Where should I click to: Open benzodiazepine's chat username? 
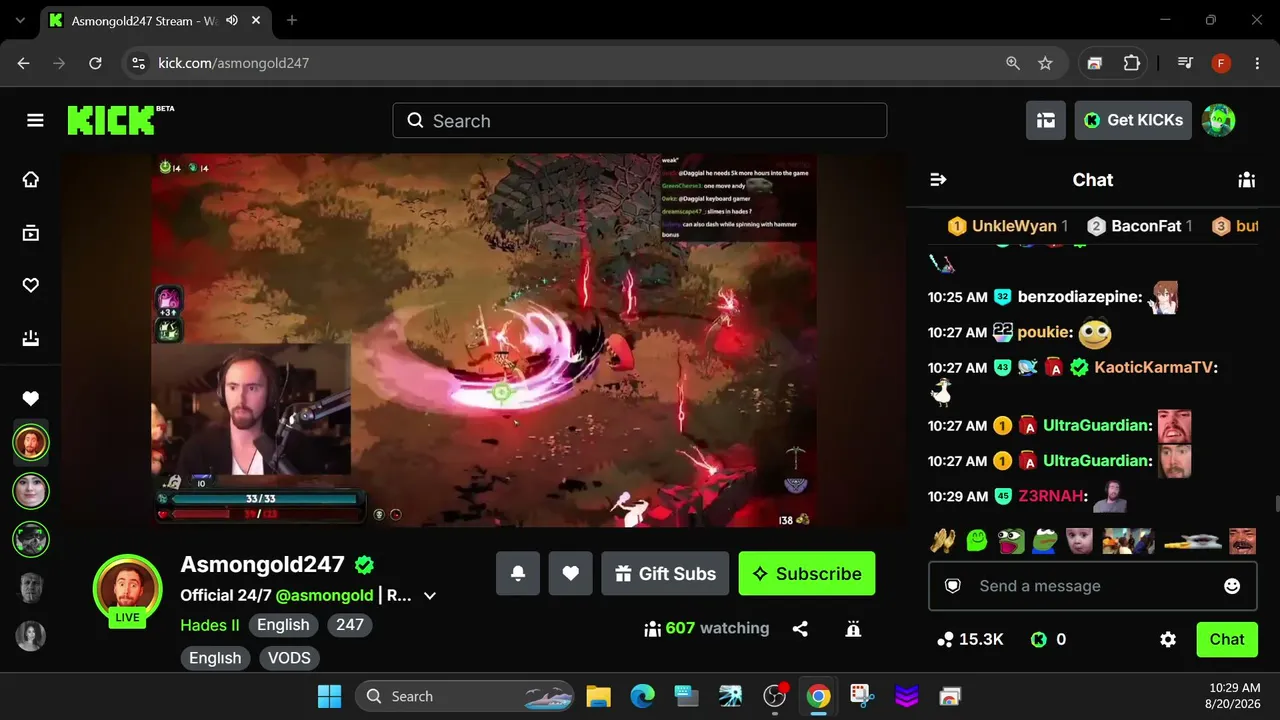coord(1080,297)
